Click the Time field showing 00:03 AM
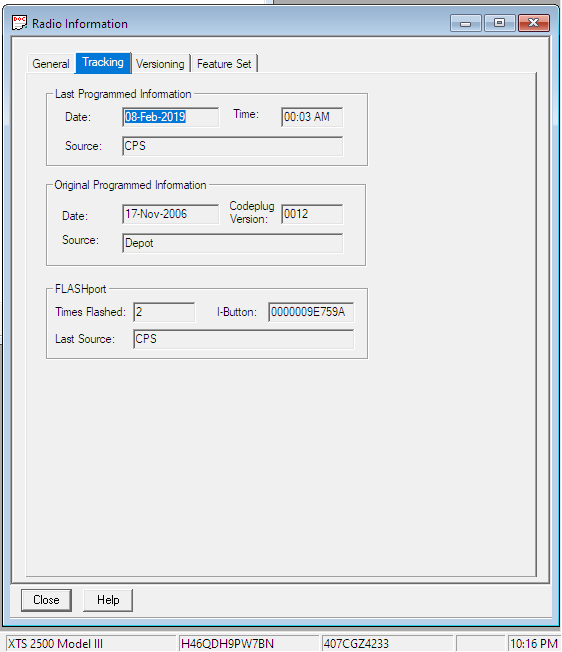Image resolution: width=562 pixels, height=652 pixels. coord(312,117)
